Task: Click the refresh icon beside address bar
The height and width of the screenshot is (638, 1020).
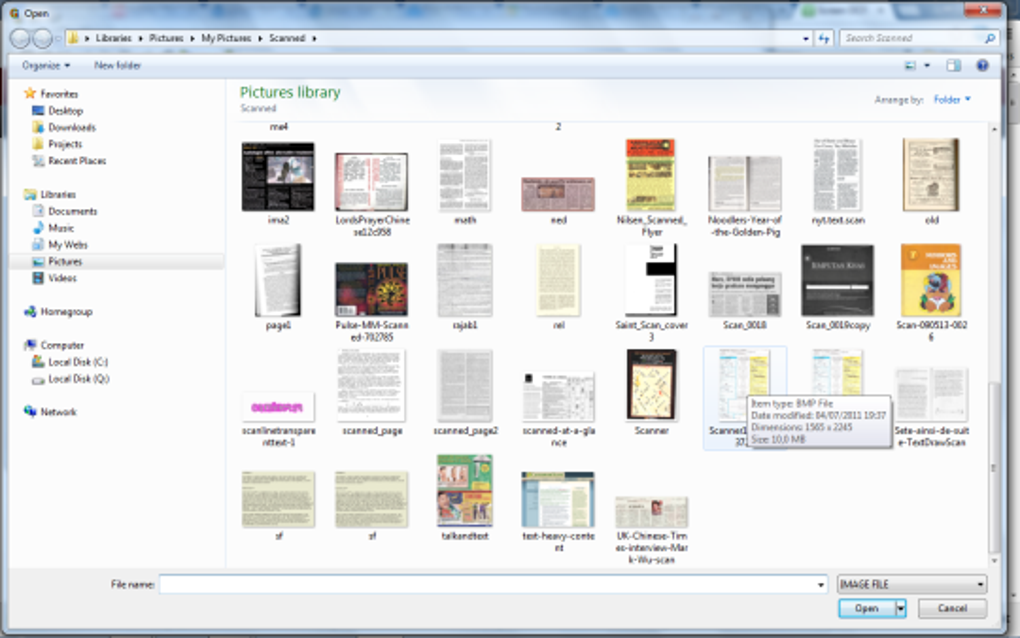Action: (824, 38)
